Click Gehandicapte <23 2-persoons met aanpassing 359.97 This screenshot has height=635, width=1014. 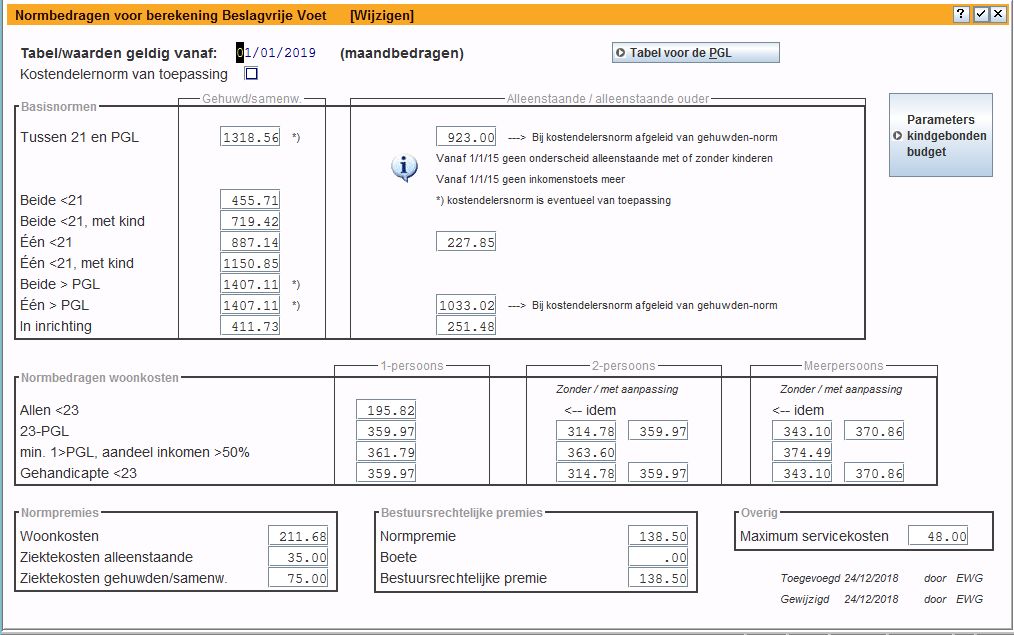[658, 473]
